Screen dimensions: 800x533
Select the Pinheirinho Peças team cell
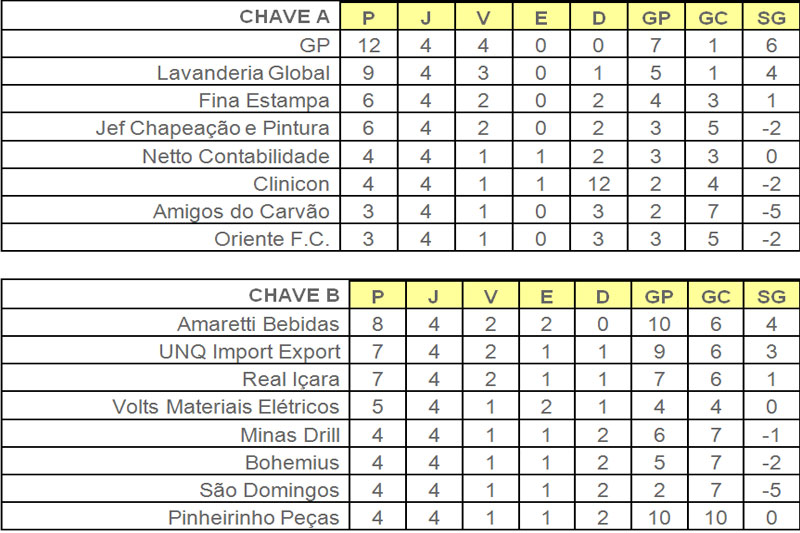pos(256,518)
